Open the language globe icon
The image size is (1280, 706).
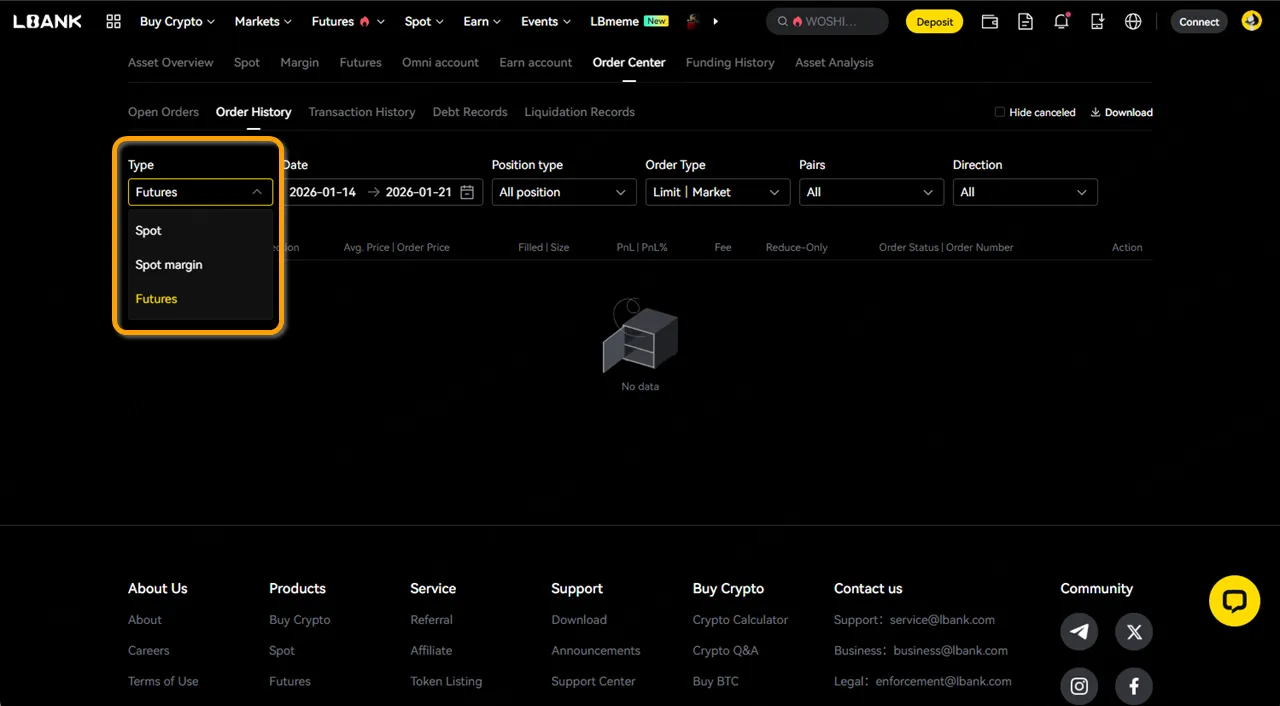1133,21
